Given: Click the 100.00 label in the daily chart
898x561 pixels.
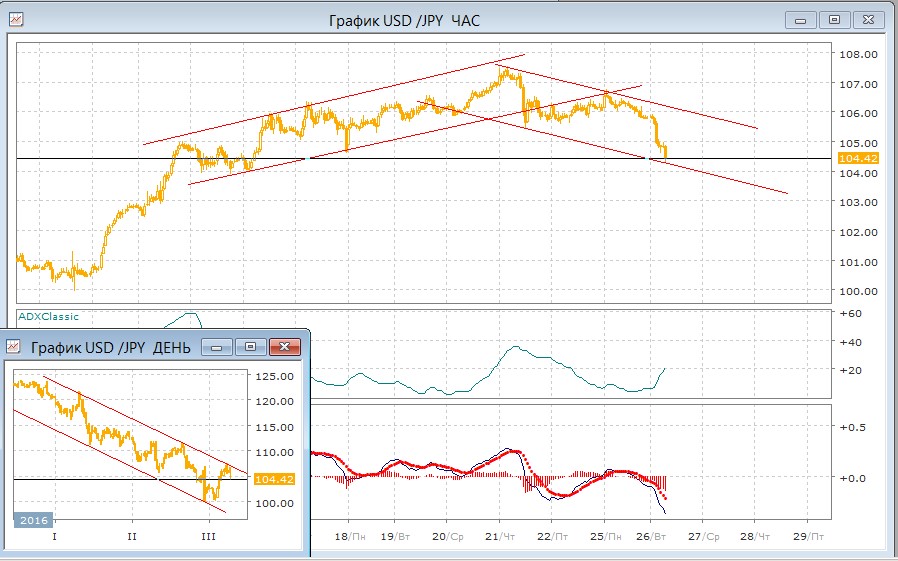Looking at the screenshot, I should [x=274, y=503].
